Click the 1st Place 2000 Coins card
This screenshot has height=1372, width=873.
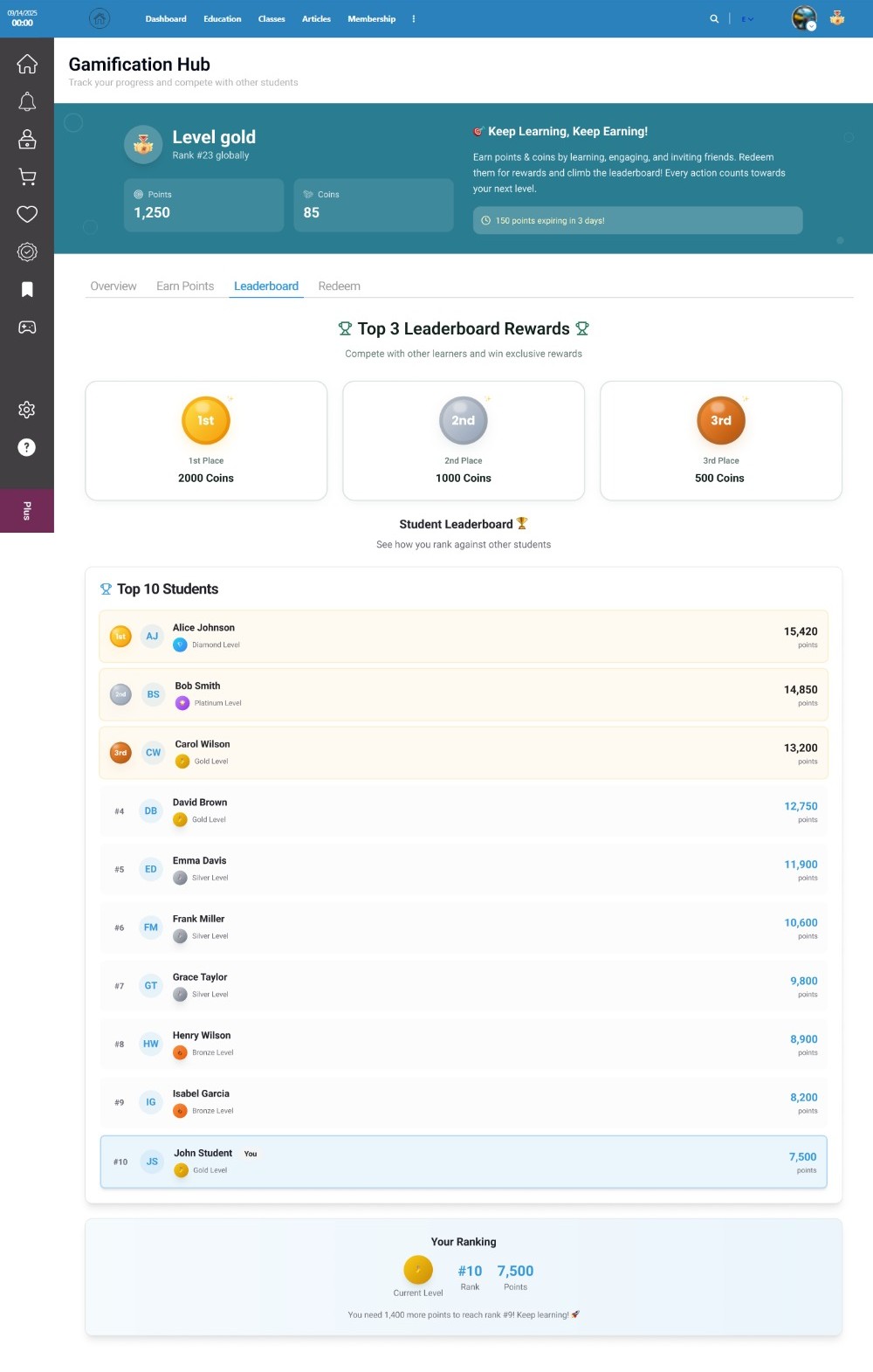tap(206, 441)
